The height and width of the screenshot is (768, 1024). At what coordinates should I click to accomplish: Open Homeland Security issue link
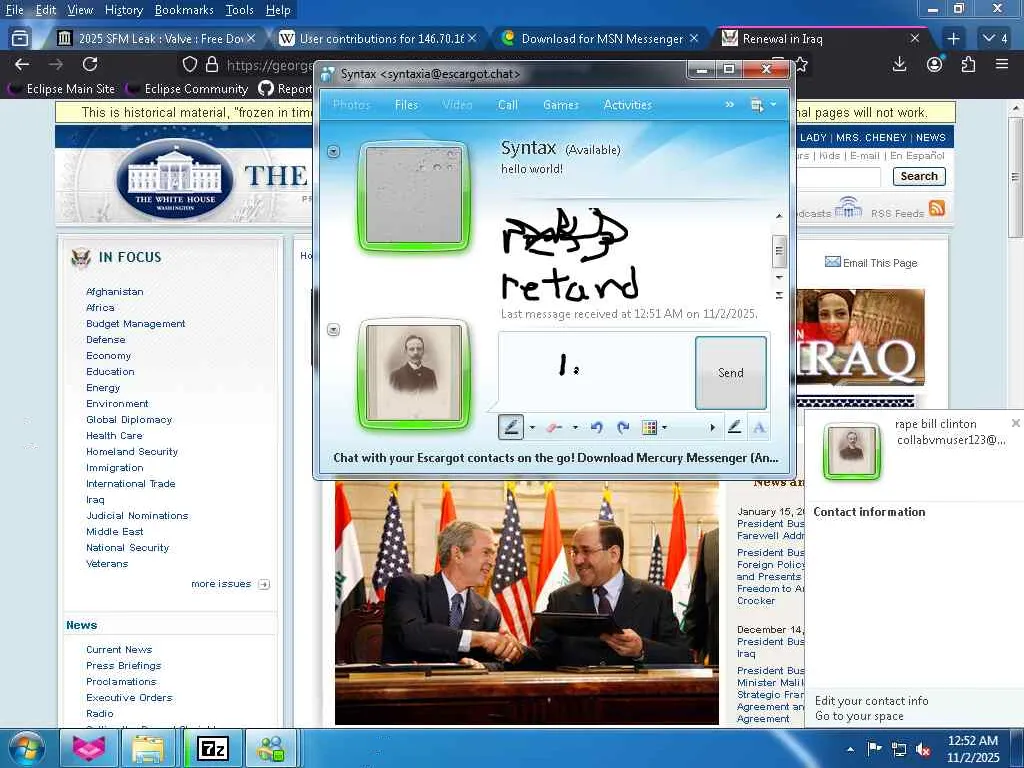click(132, 451)
